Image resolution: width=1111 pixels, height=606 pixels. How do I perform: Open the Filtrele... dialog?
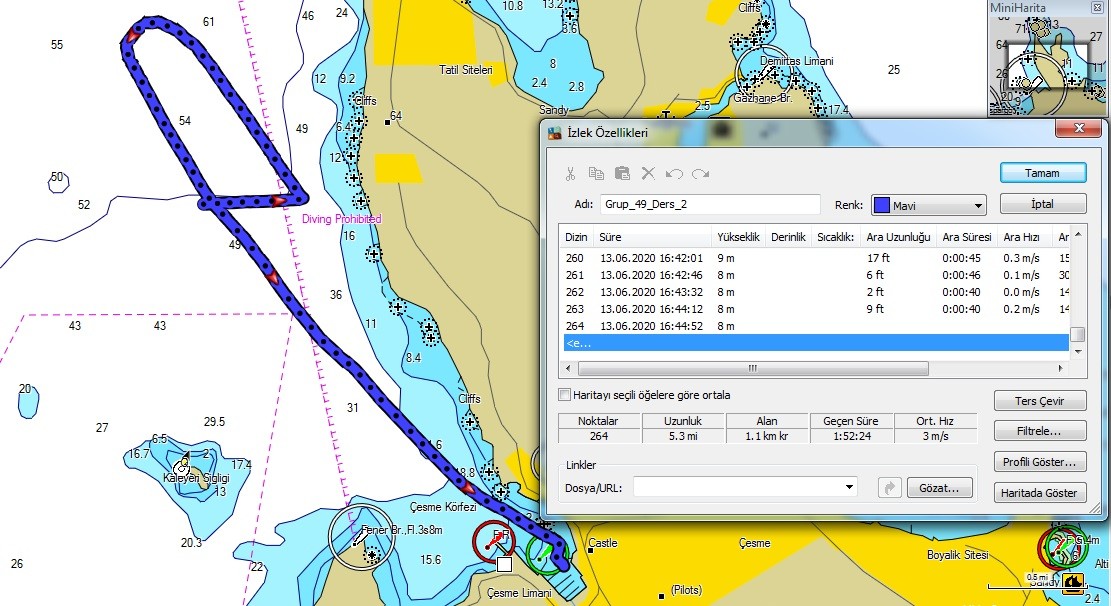click(1039, 431)
